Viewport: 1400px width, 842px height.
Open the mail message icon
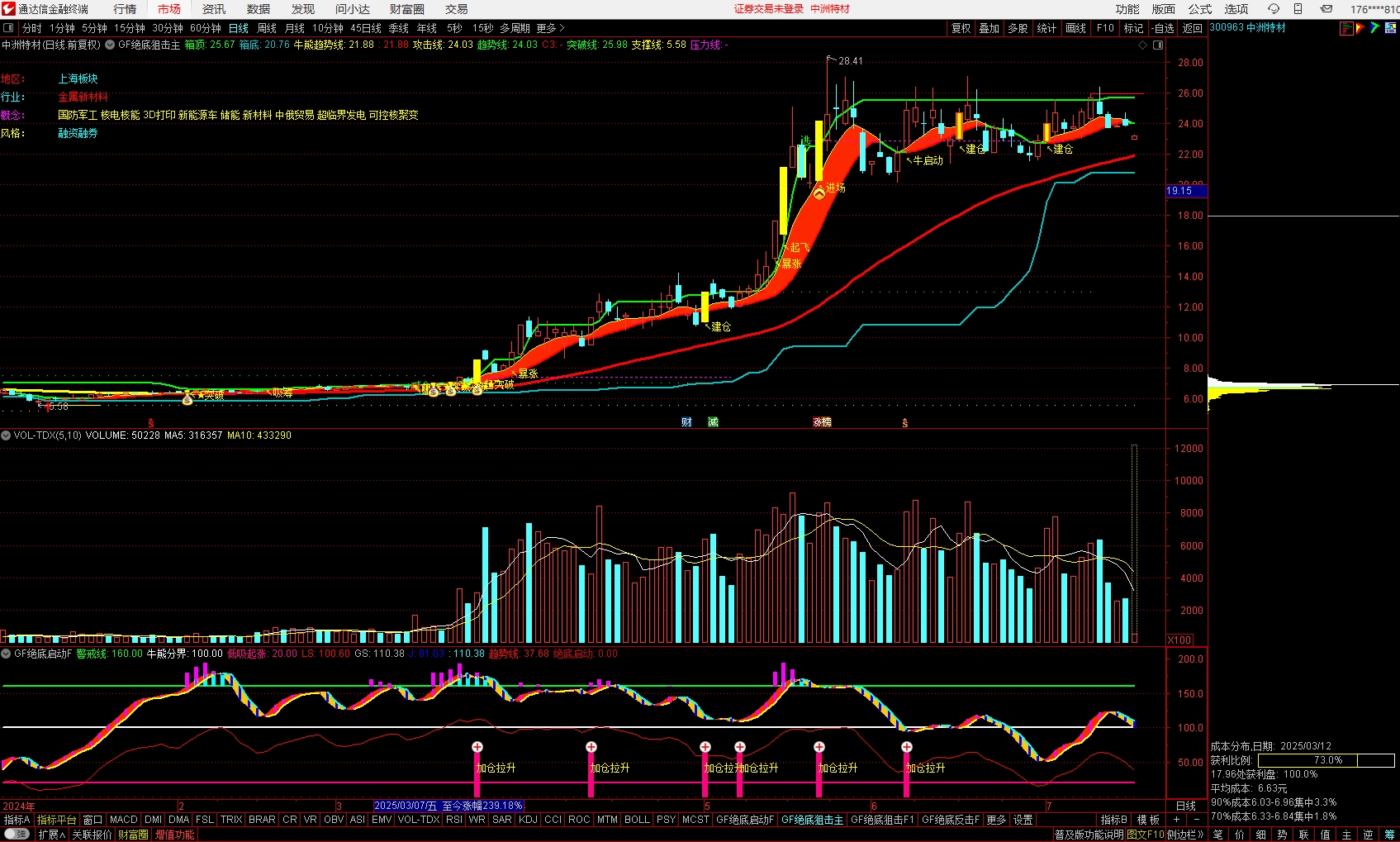click(1326, 9)
